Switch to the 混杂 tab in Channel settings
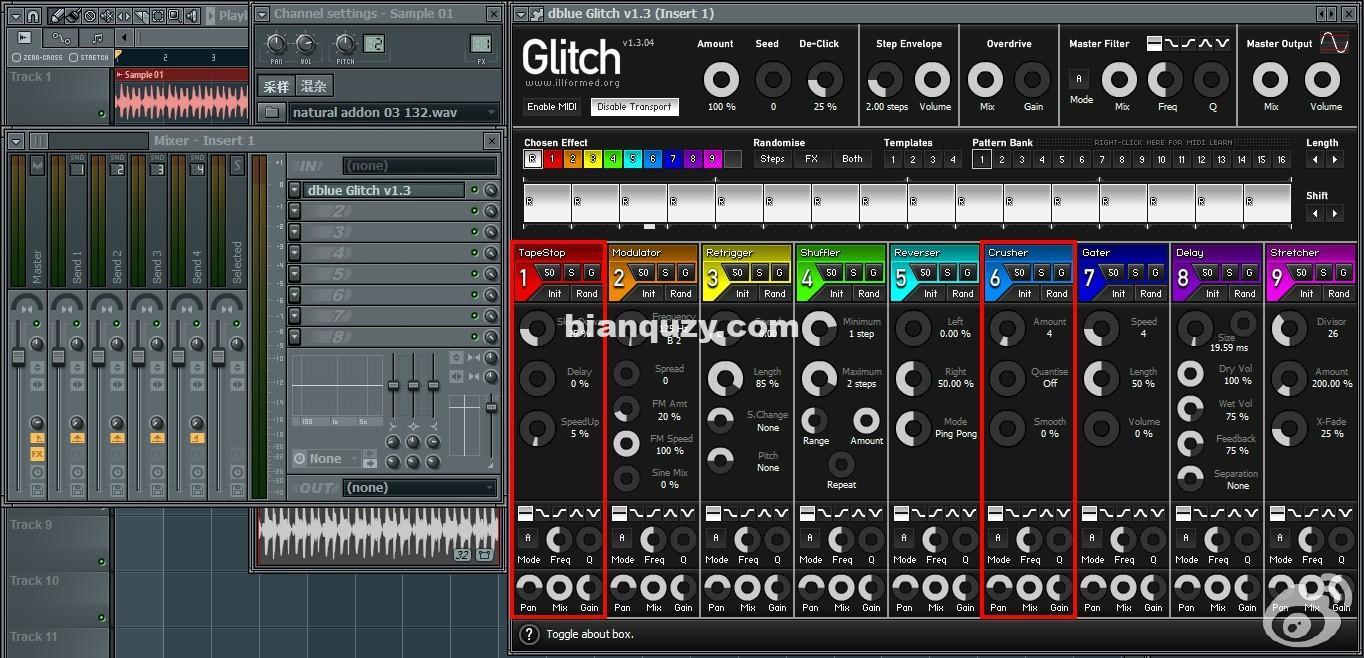Screen dimensions: 1364x658 pyautogui.click(x=313, y=86)
